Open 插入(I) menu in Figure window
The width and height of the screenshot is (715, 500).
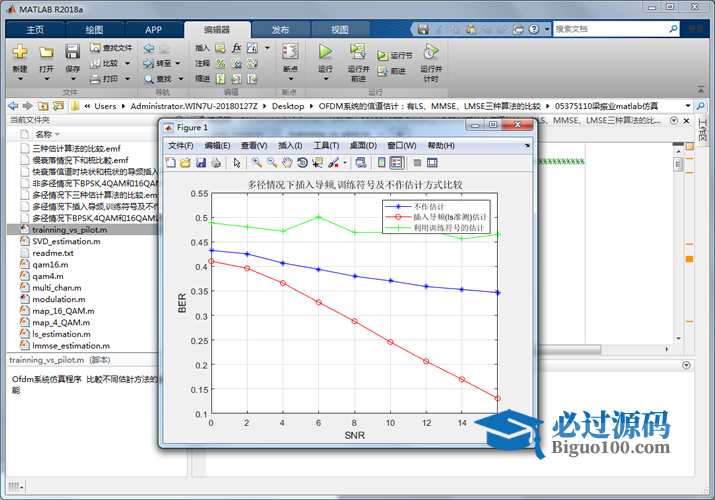coord(290,145)
